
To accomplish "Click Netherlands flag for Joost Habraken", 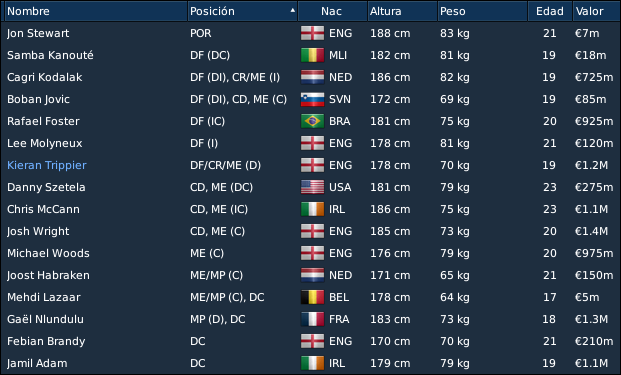I will pos(312,275).
